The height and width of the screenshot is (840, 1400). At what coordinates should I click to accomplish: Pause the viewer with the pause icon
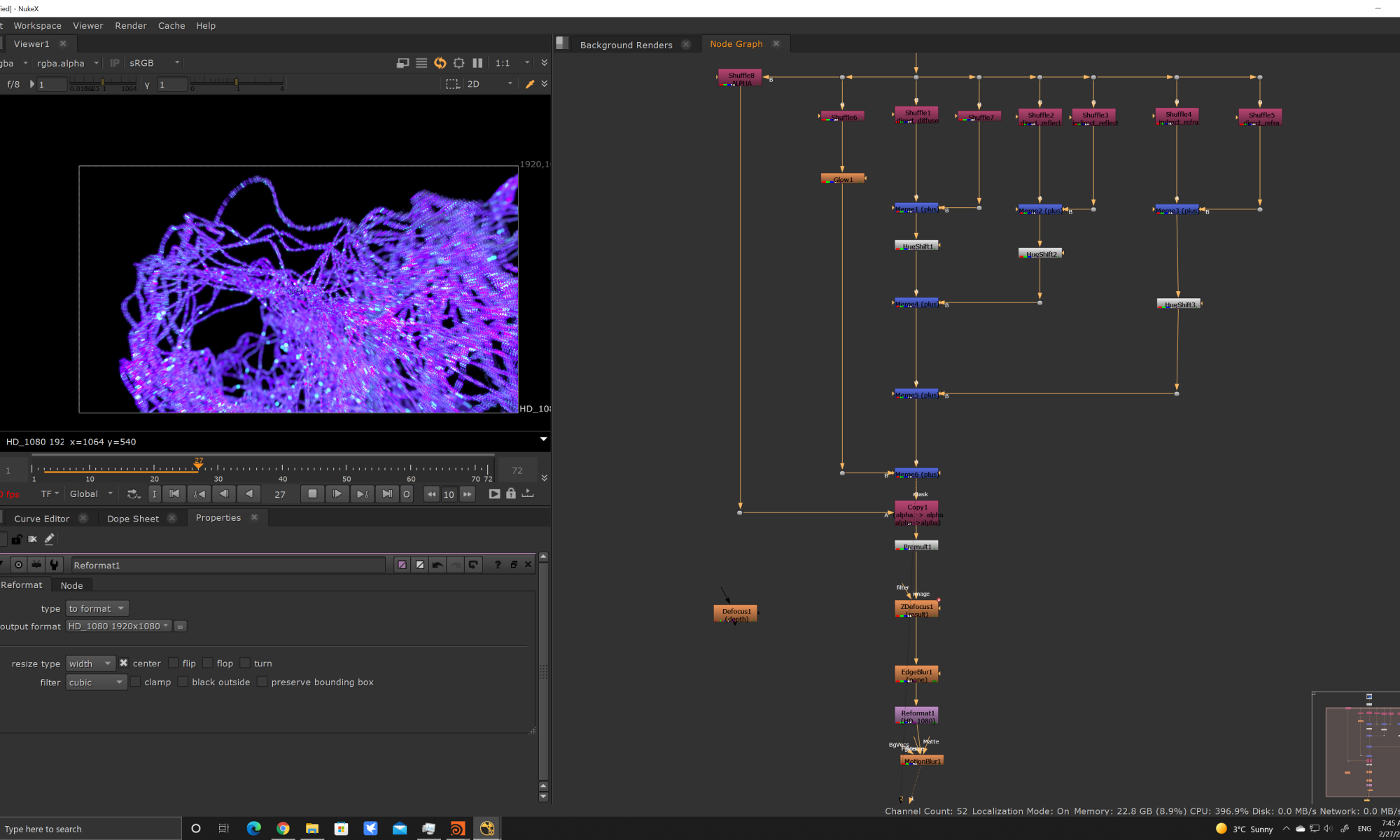click(x=477, y=63)
